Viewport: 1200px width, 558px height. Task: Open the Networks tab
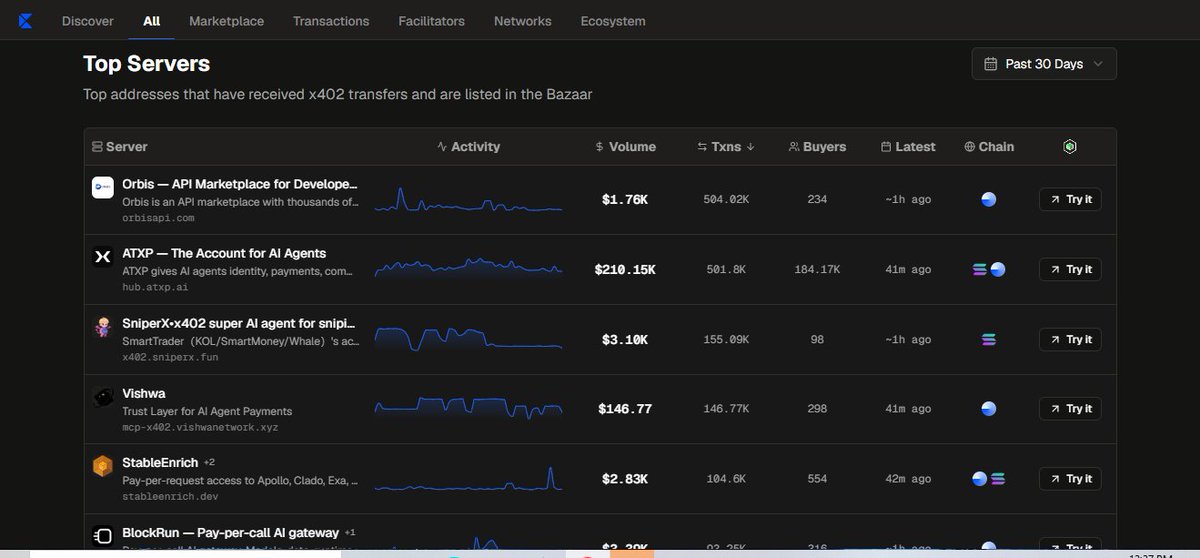click(523, 21)
